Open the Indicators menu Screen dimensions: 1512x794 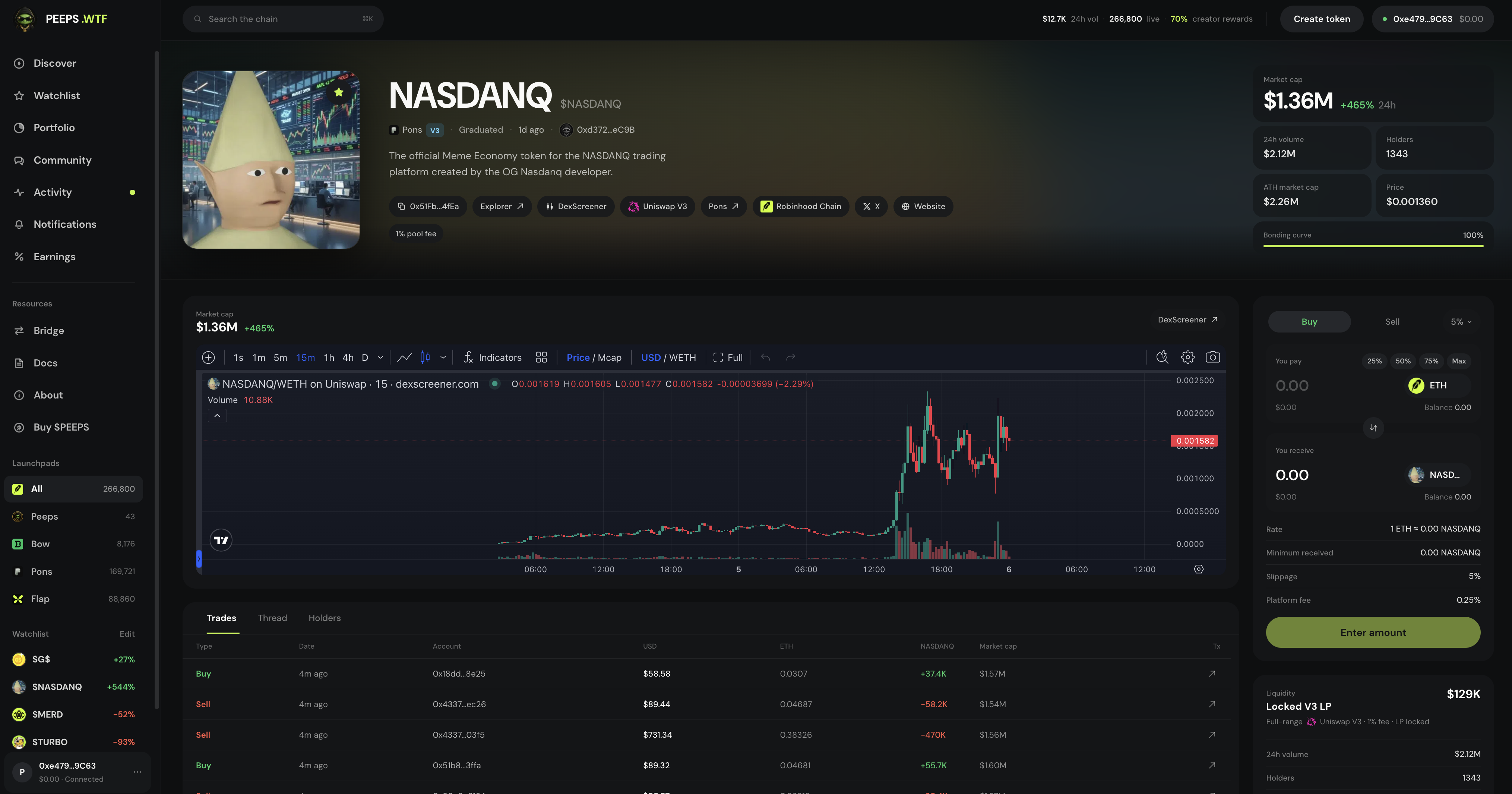(x=492, y=357)
